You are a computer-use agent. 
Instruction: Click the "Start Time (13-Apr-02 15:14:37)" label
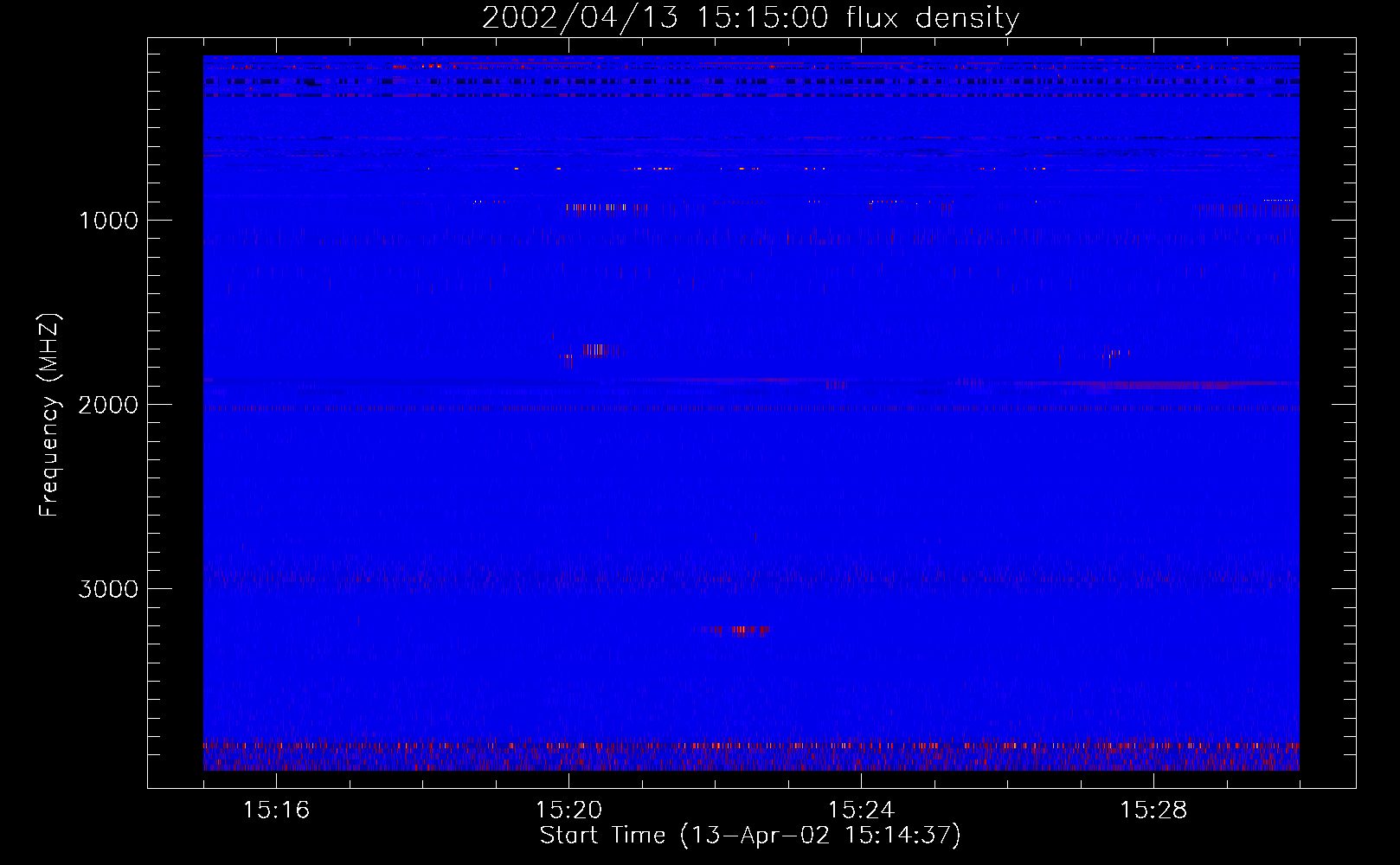(x=750, y=836)
